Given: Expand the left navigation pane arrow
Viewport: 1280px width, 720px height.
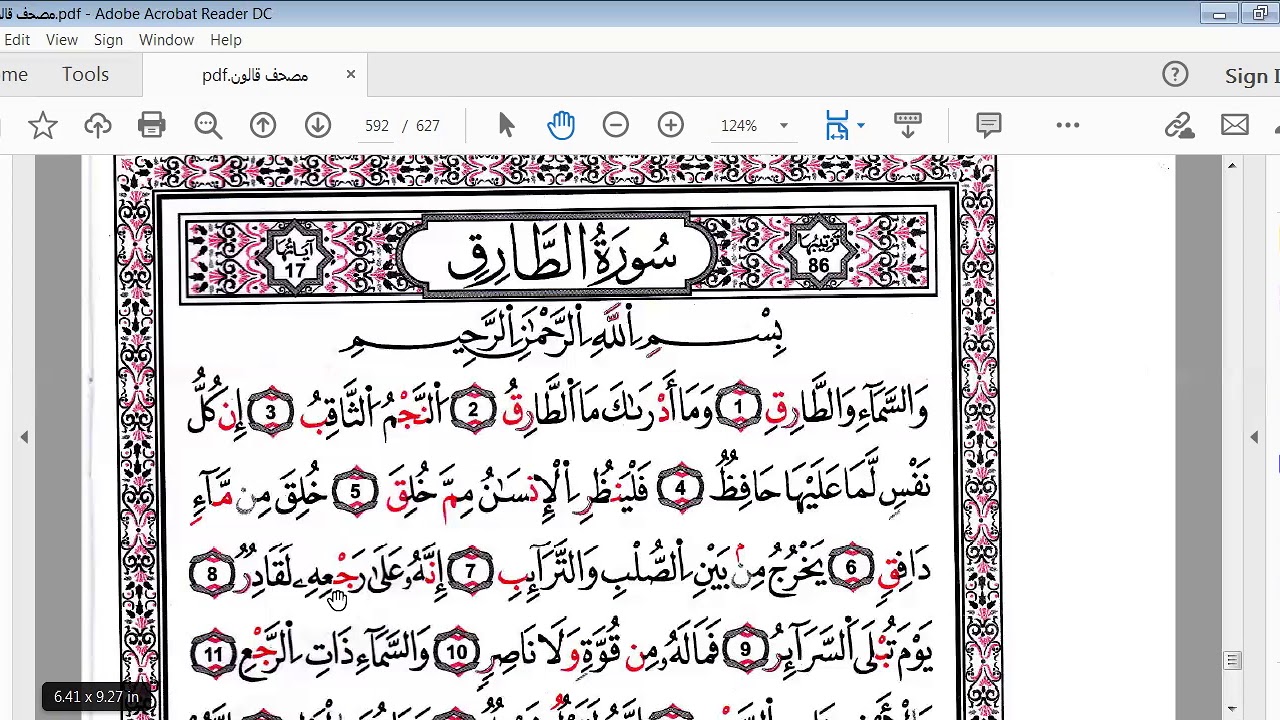Looking at the screenshot, I should (x=24, y=437).
